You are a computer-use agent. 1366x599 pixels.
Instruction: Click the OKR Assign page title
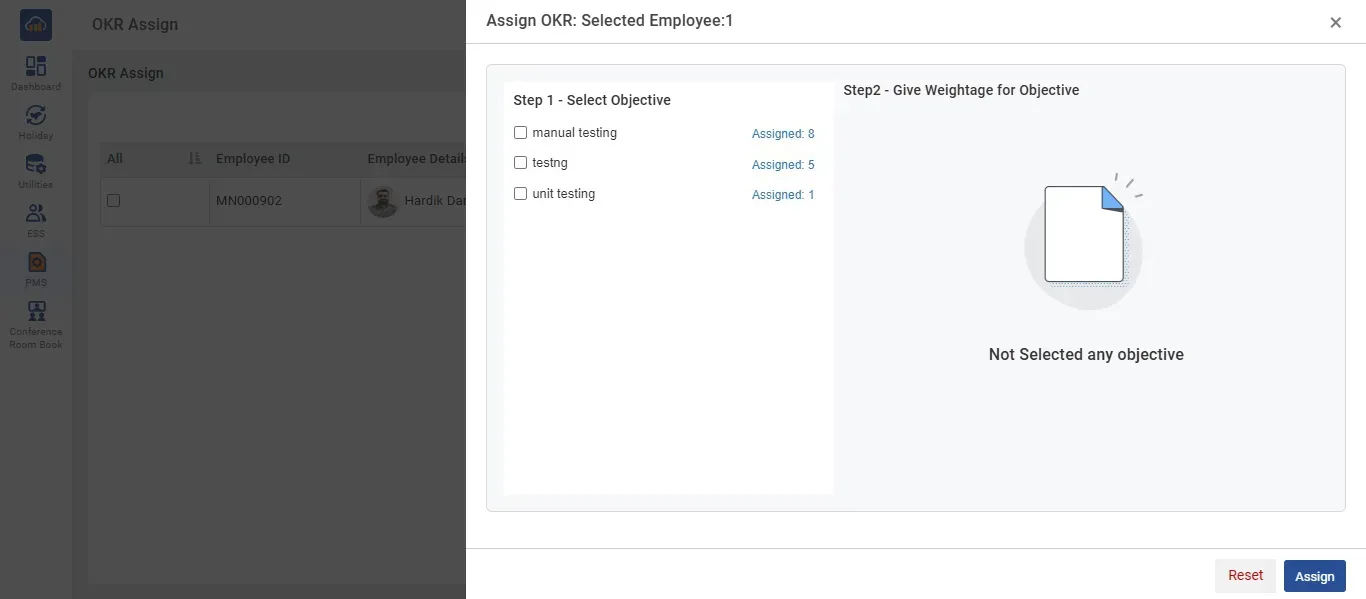click(x=134, y=23)
